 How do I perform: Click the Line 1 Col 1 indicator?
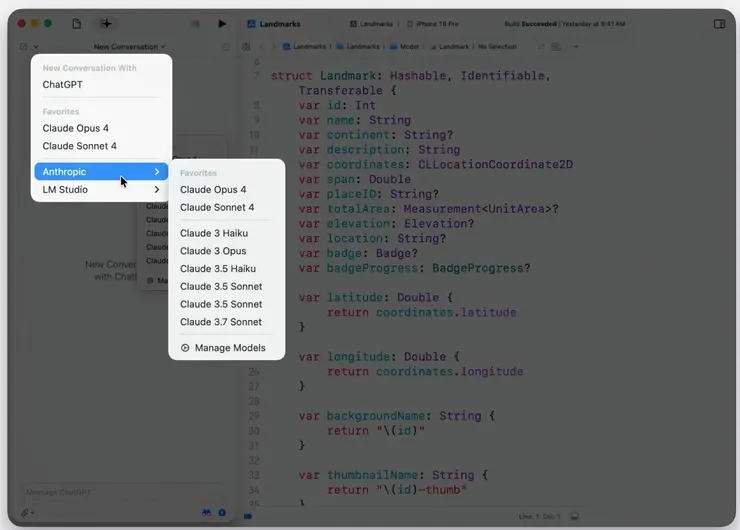539,516
